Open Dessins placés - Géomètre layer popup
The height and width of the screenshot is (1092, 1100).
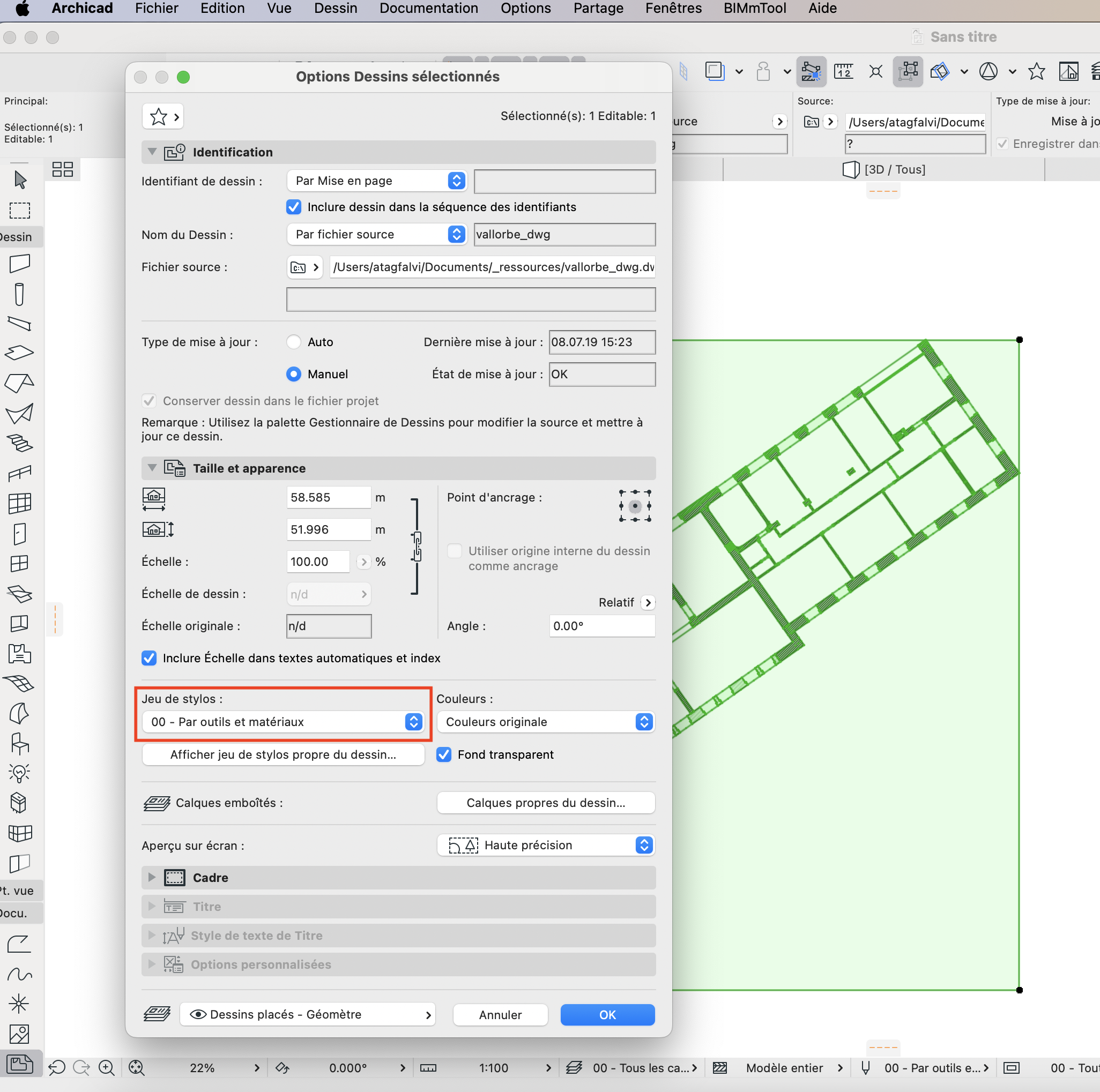point(308,1014)
